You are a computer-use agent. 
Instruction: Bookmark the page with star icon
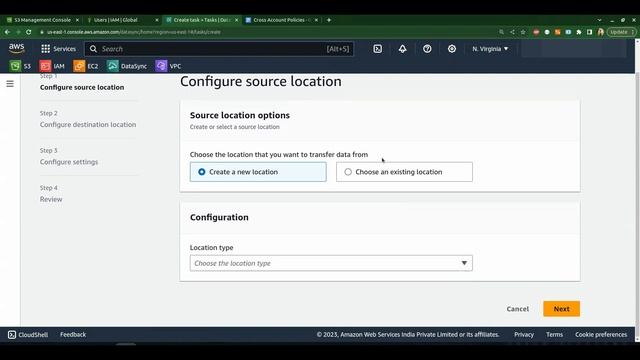[523, 32]
